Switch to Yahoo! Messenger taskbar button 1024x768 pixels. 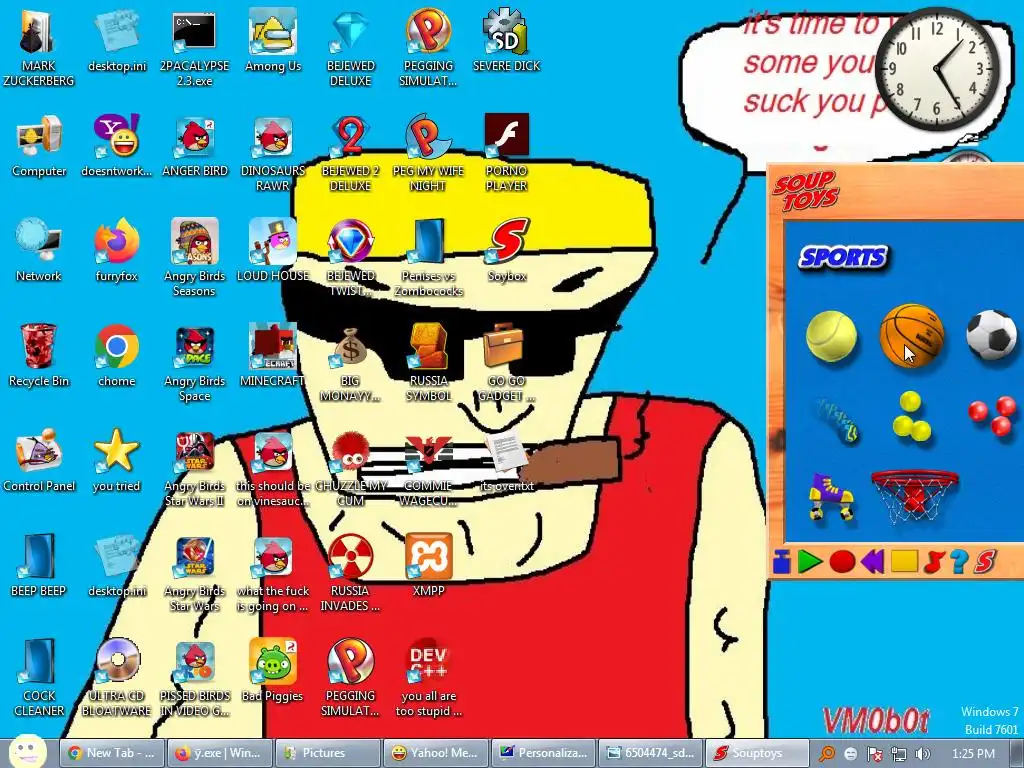tap(435, 753)
